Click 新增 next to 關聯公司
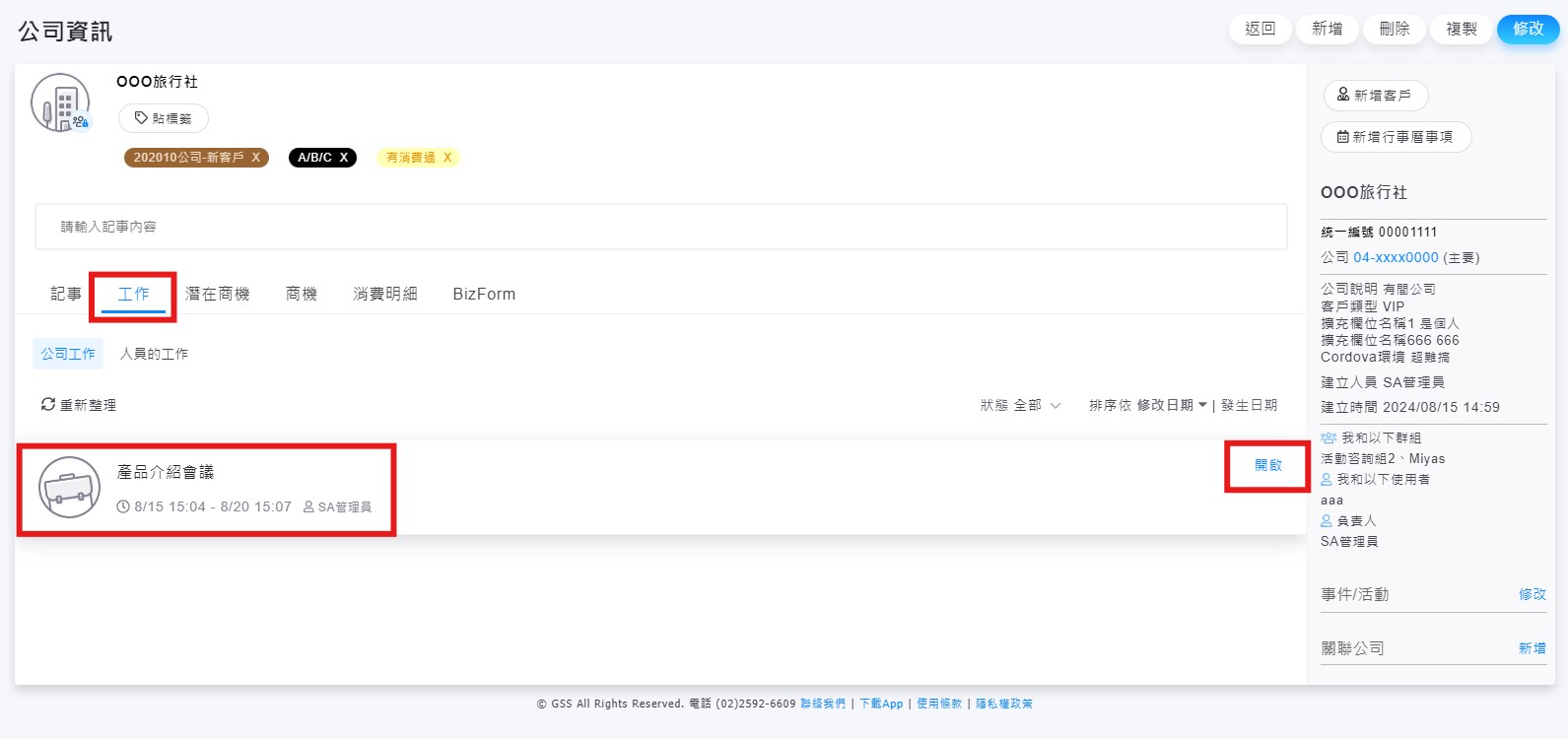Screen dimensions: 1568x739 point(1532,648)
